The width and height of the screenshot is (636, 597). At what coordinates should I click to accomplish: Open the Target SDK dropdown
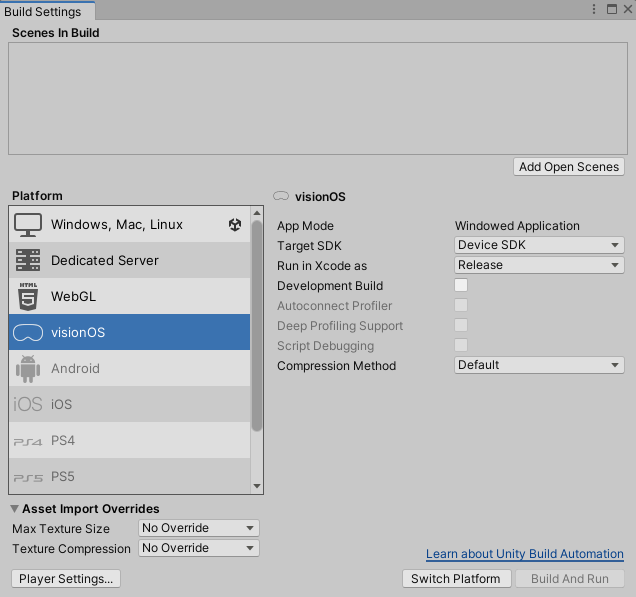coord(539,245)
